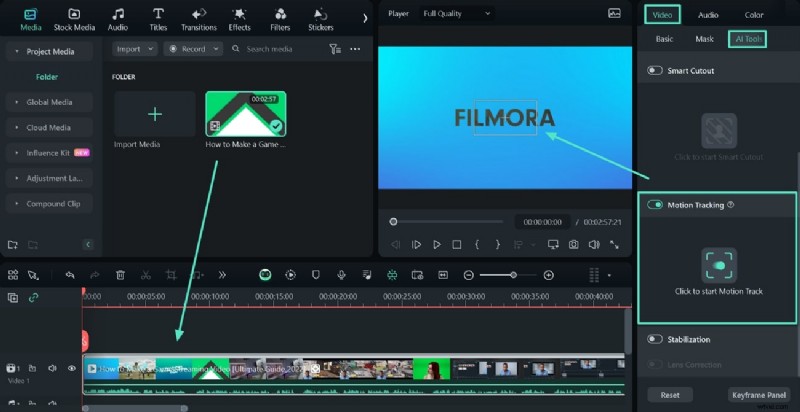Open the voiceover microphone tool
The image size is (800, 412).
pos(341,275)
